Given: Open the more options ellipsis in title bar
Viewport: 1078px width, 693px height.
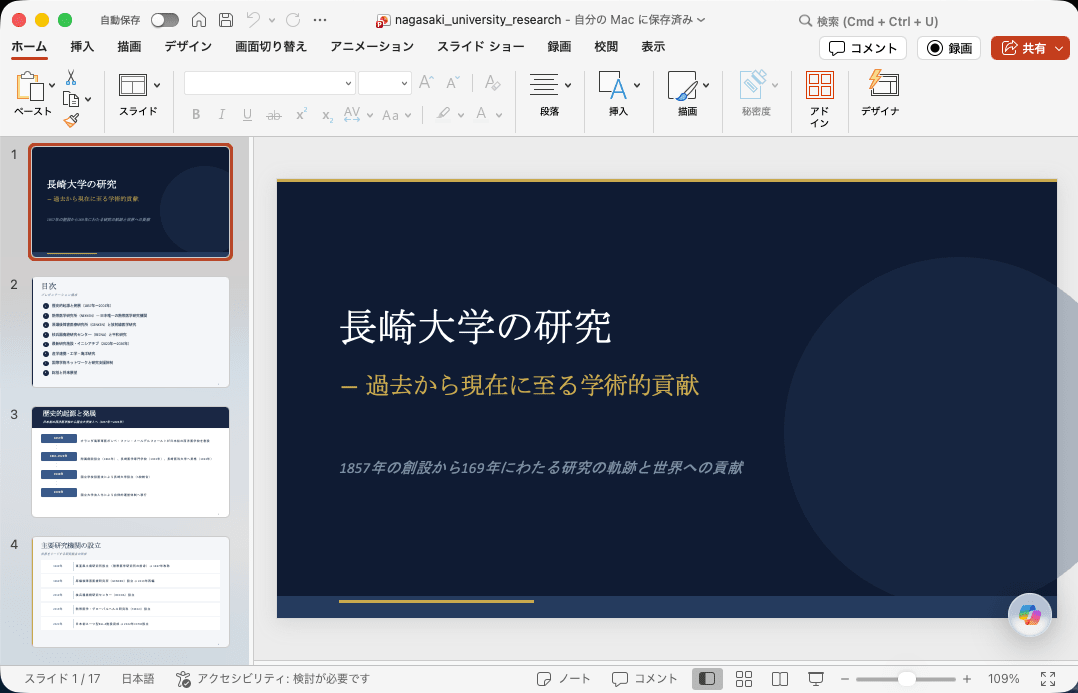Looking at the screenshot, I should click(320, 20).
